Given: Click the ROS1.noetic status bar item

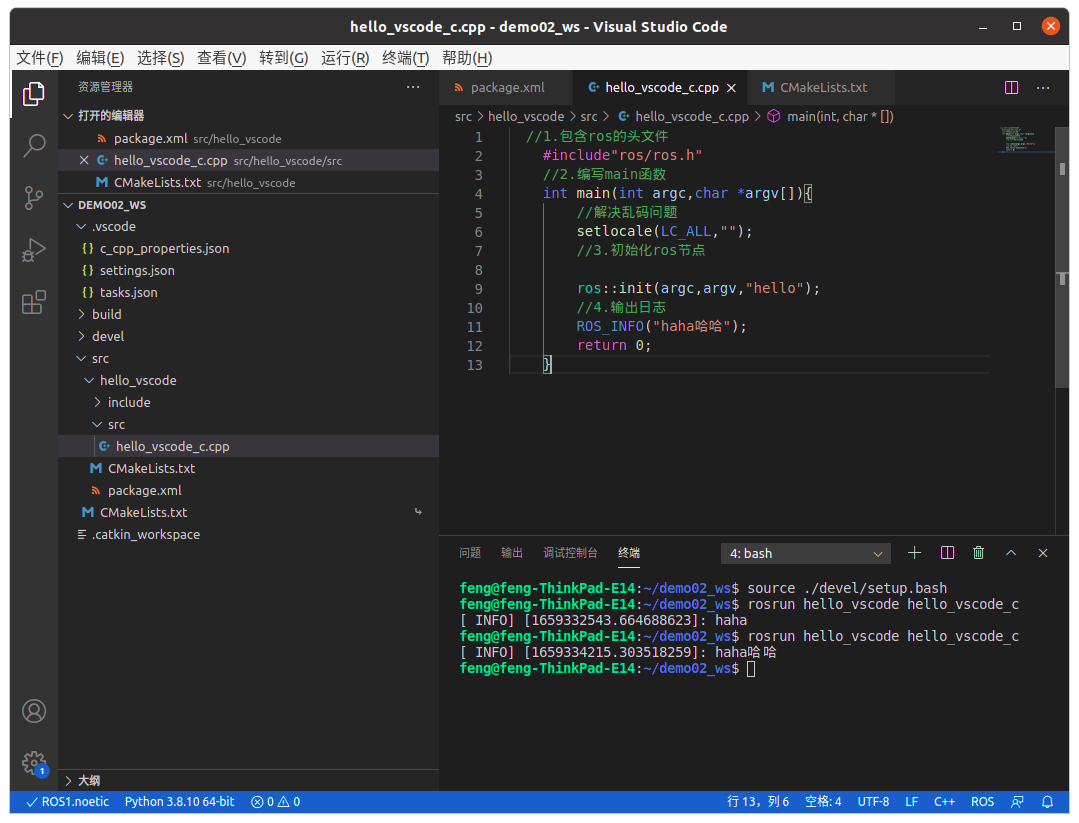Looking at the screenshot, I should 66,801.
